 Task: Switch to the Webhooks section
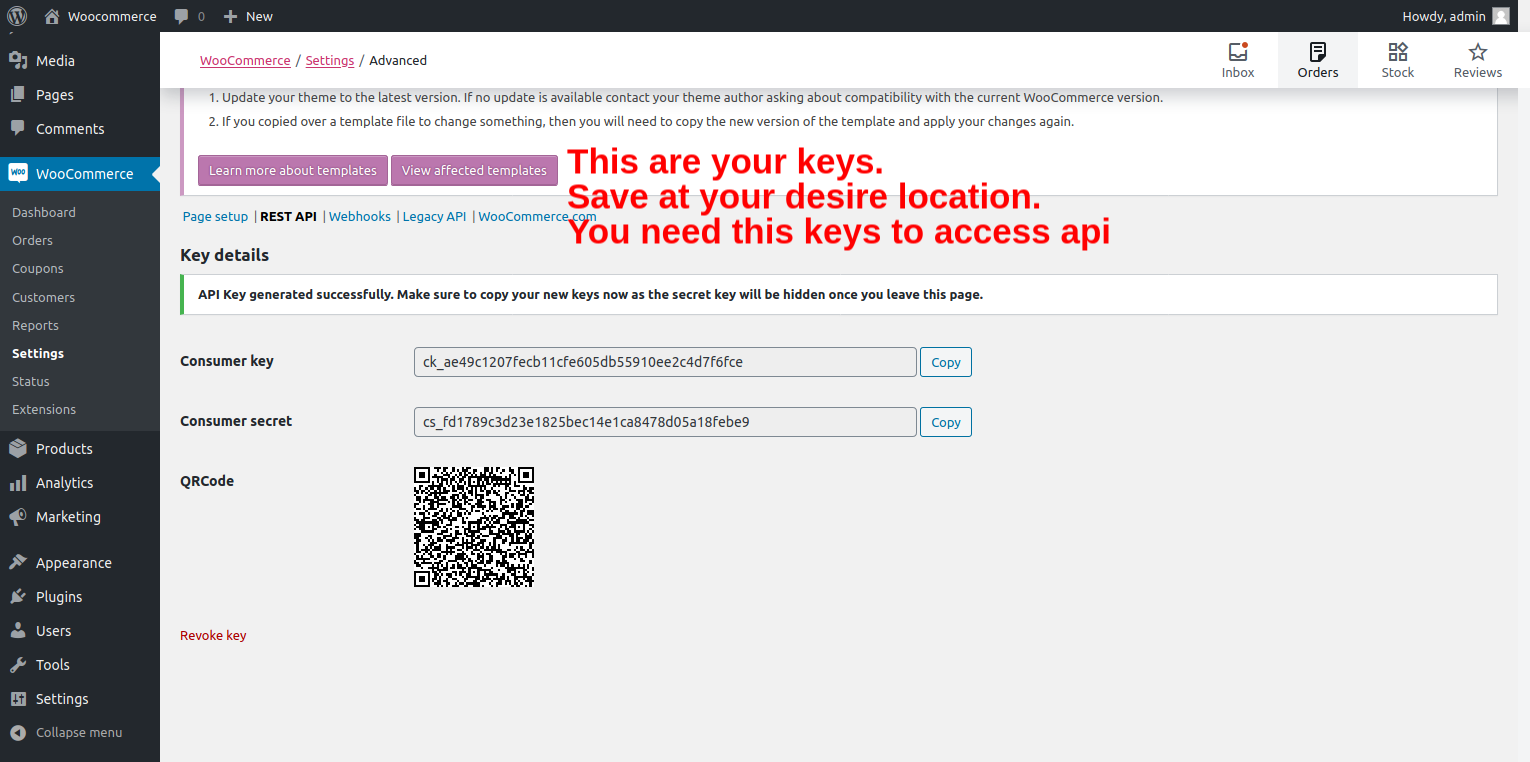[x=360, y=216]
